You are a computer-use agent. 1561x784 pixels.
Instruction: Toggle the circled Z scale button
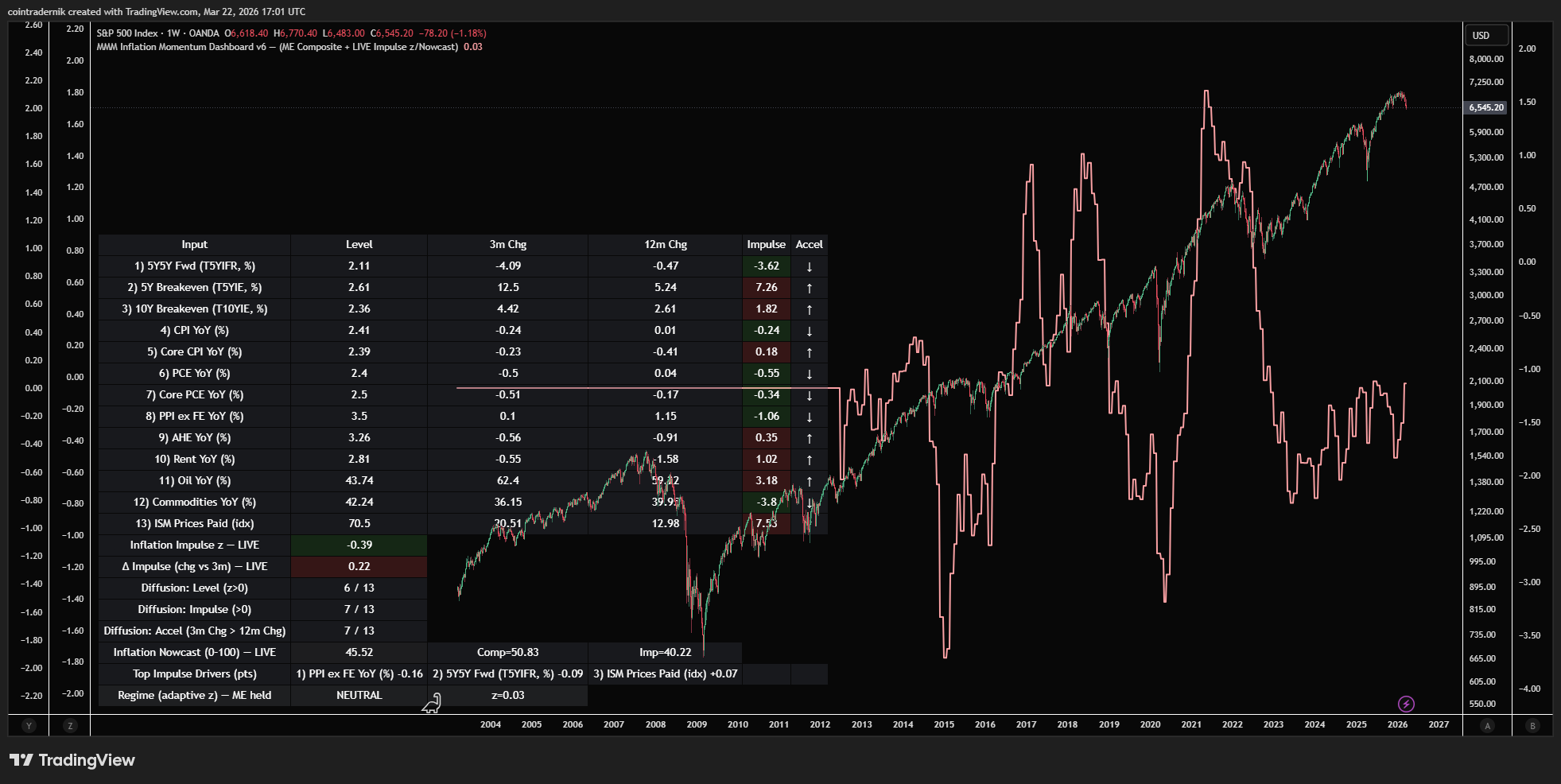pos(71,725)
